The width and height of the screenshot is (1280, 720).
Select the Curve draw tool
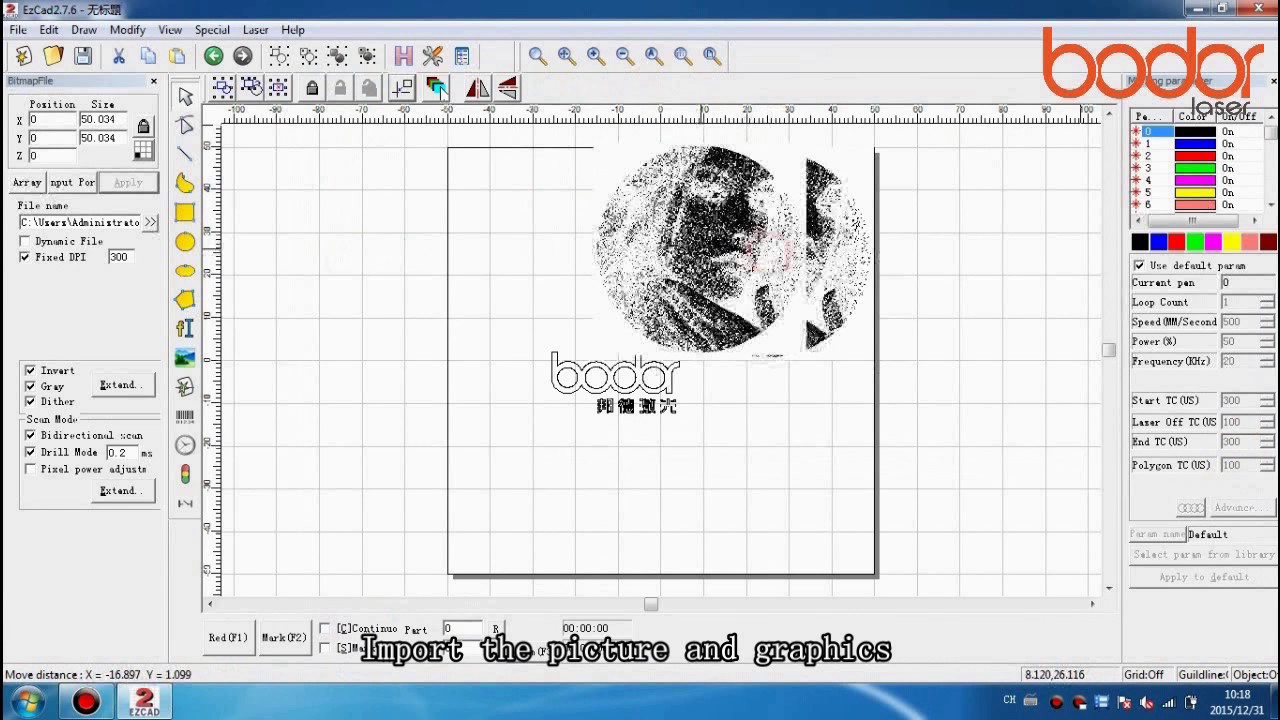click(185, 183)
